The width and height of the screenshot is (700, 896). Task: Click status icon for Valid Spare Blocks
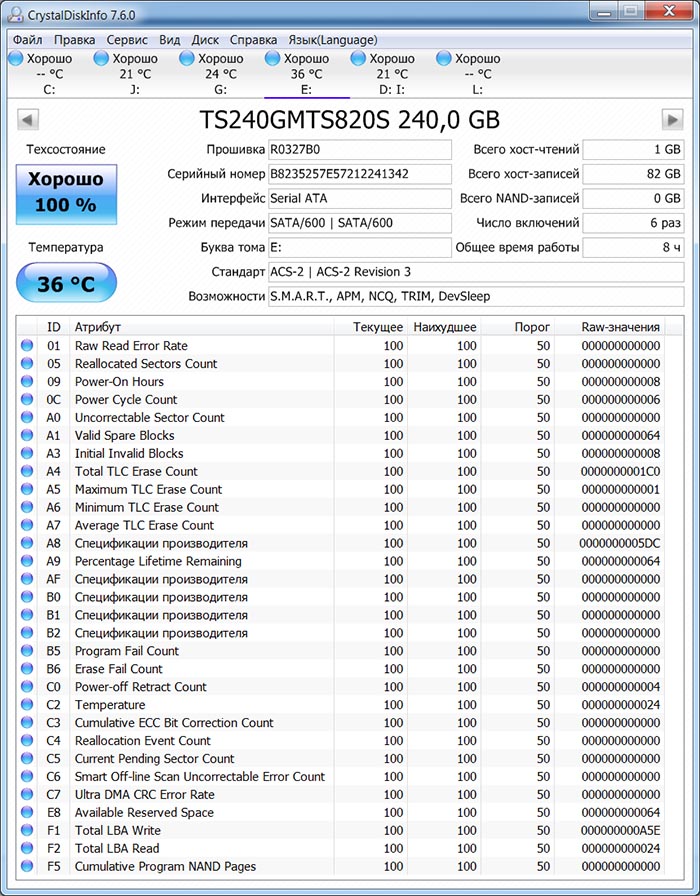(27, 435)
